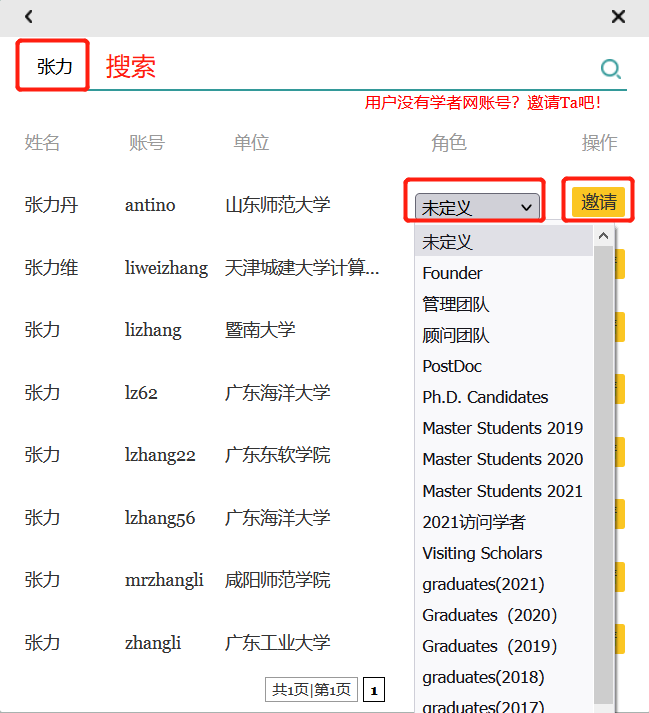
Task: Click the account name liweizhang
Action: click(166, 268)
